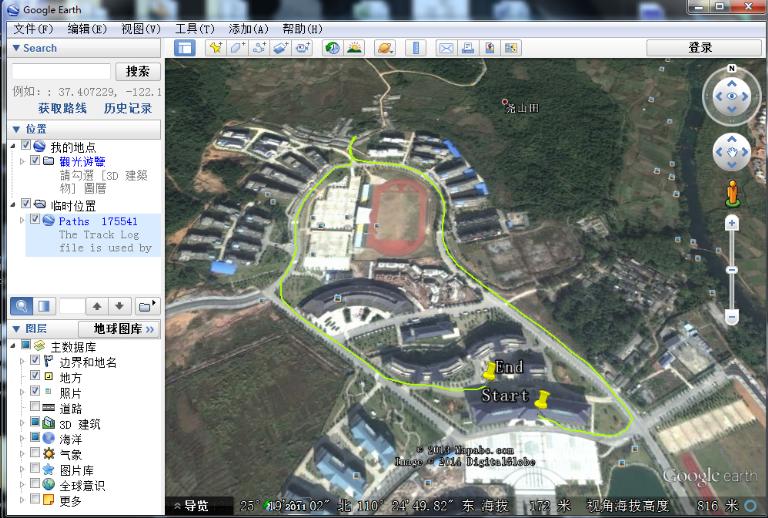Expand 导览 tour guide button
Image resolution: width=768 pixels, height=518 pixels.
(x=192, y=506)
